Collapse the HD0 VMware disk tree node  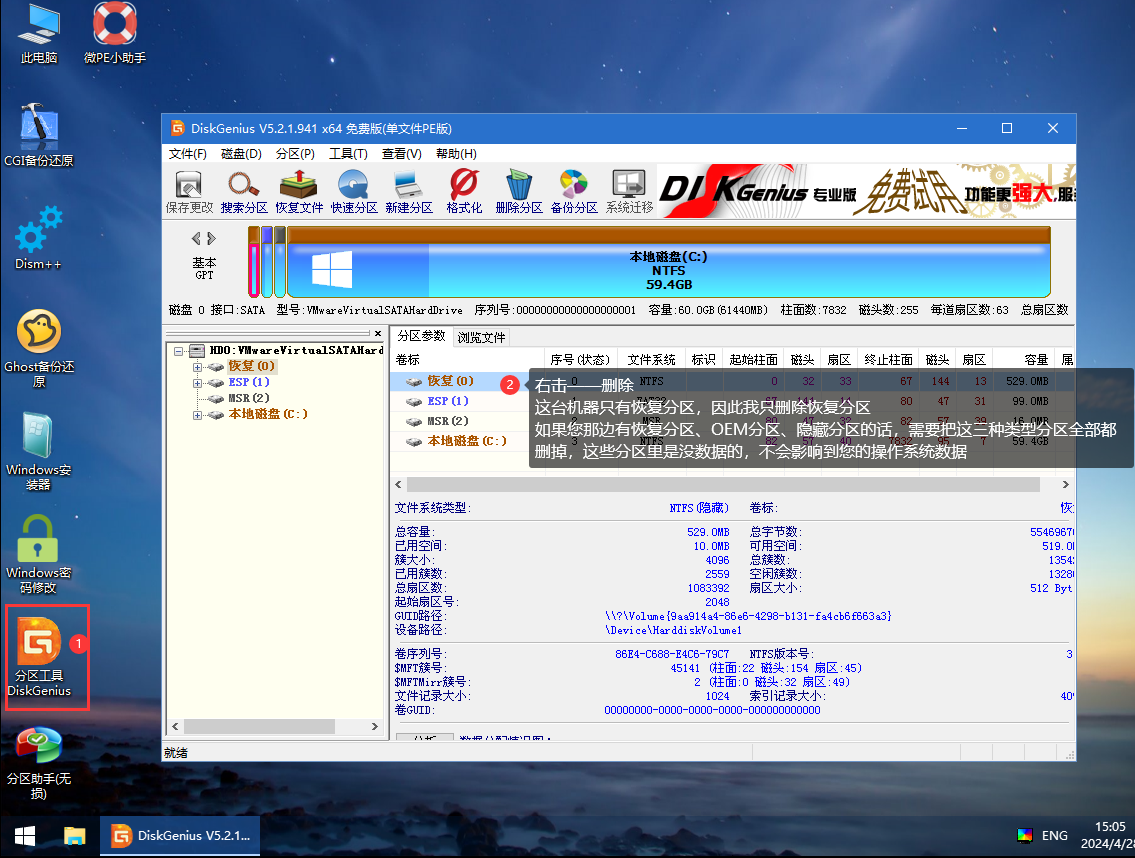[179, 351]
